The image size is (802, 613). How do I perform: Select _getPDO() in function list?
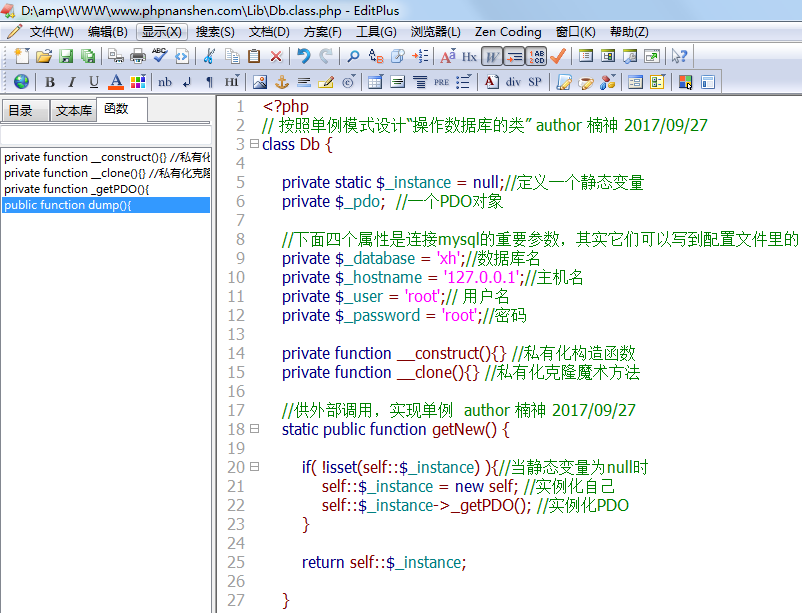[106, 189]
